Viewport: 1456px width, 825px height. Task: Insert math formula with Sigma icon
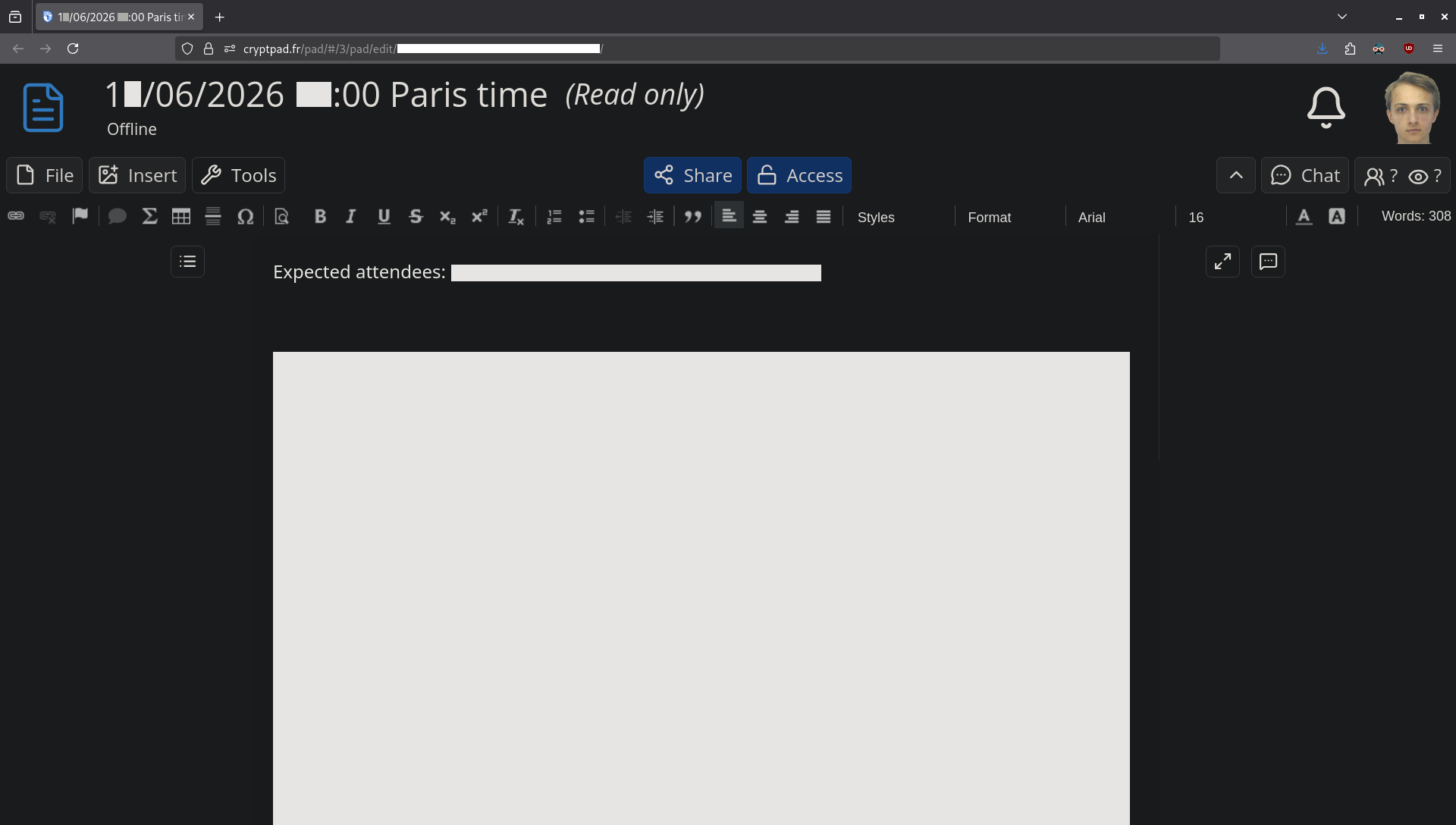point(149,217)
